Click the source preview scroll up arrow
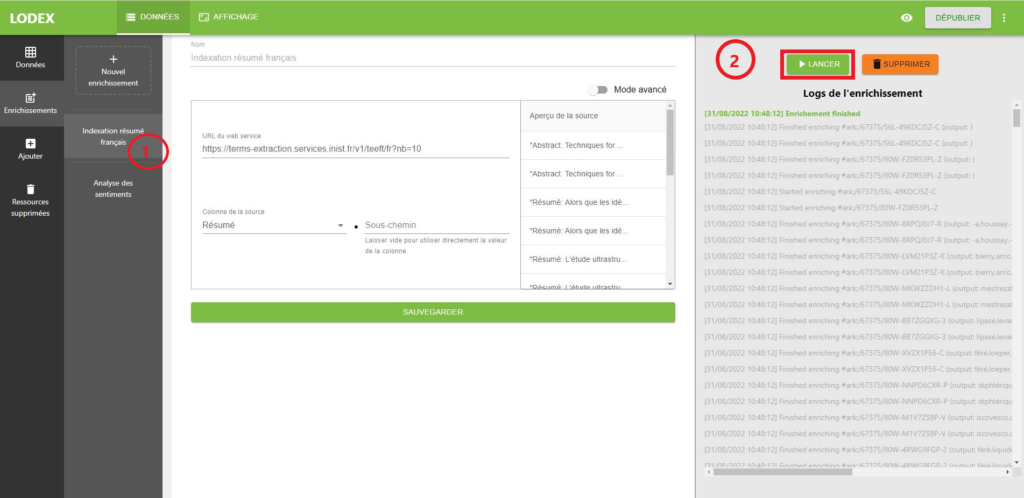Image resolution: width=1024 pixels, height=498 pixels. click(x=670, y=106)
